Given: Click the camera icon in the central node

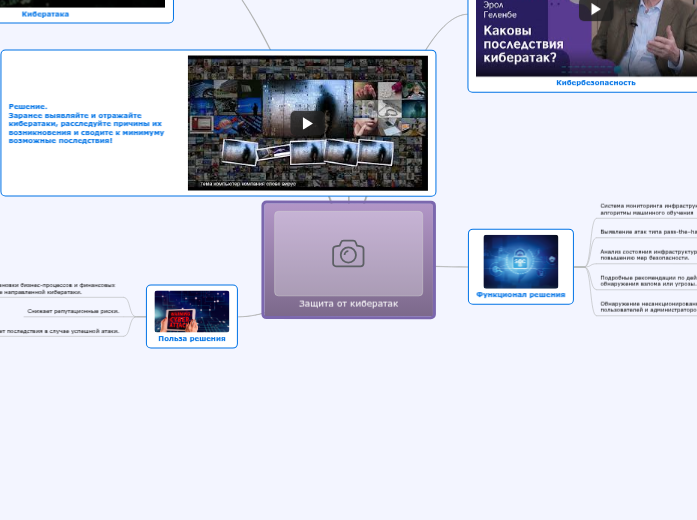Looking at the screenshot, I should click(348, 254).
